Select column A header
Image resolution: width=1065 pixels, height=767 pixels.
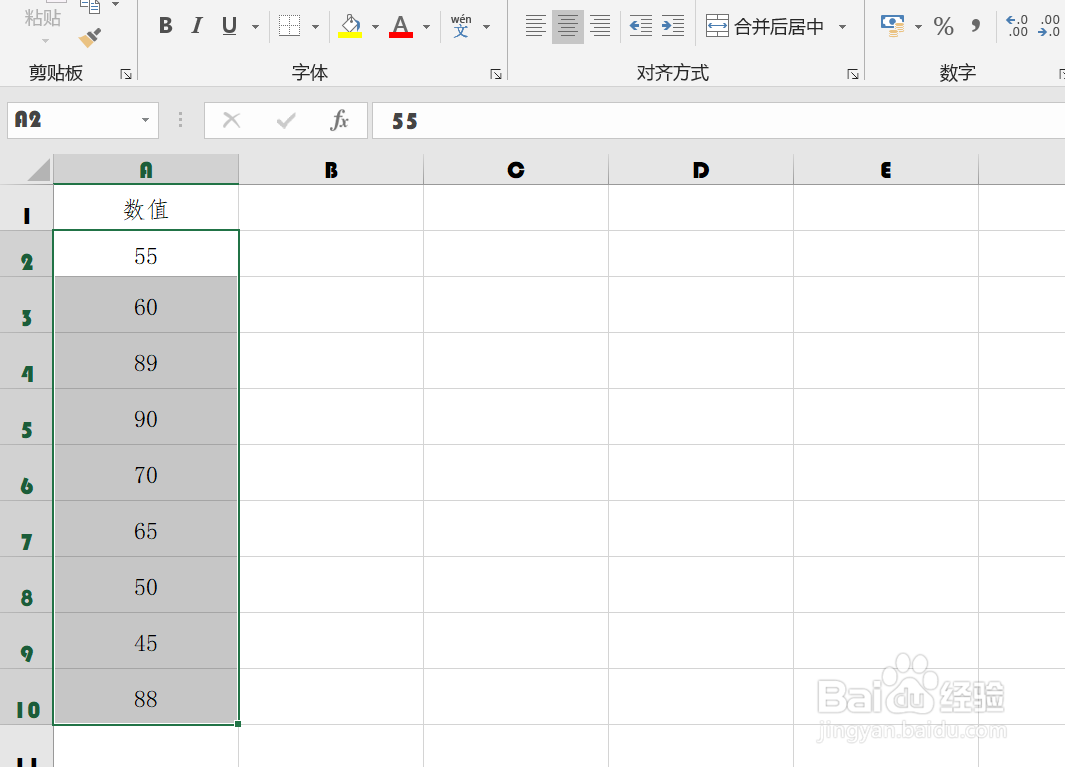coord(146,169)
